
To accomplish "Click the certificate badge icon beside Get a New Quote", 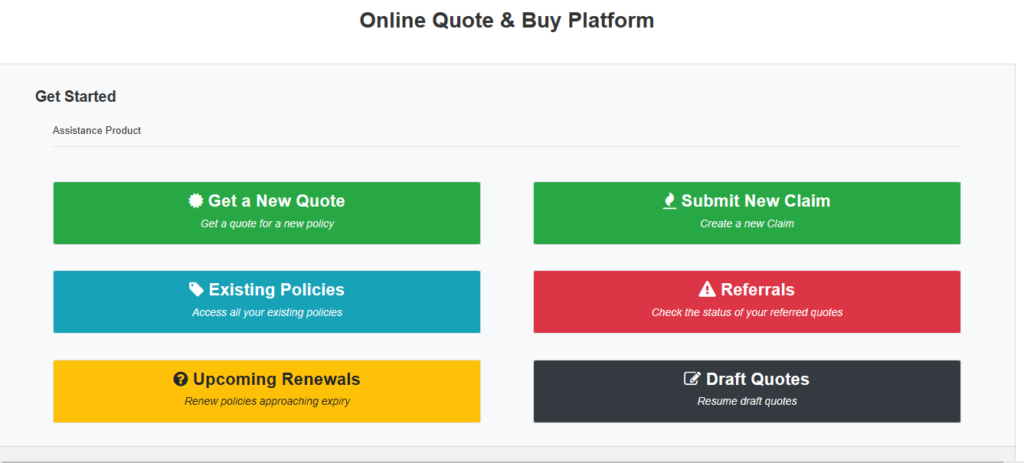I will pos(196,201).
